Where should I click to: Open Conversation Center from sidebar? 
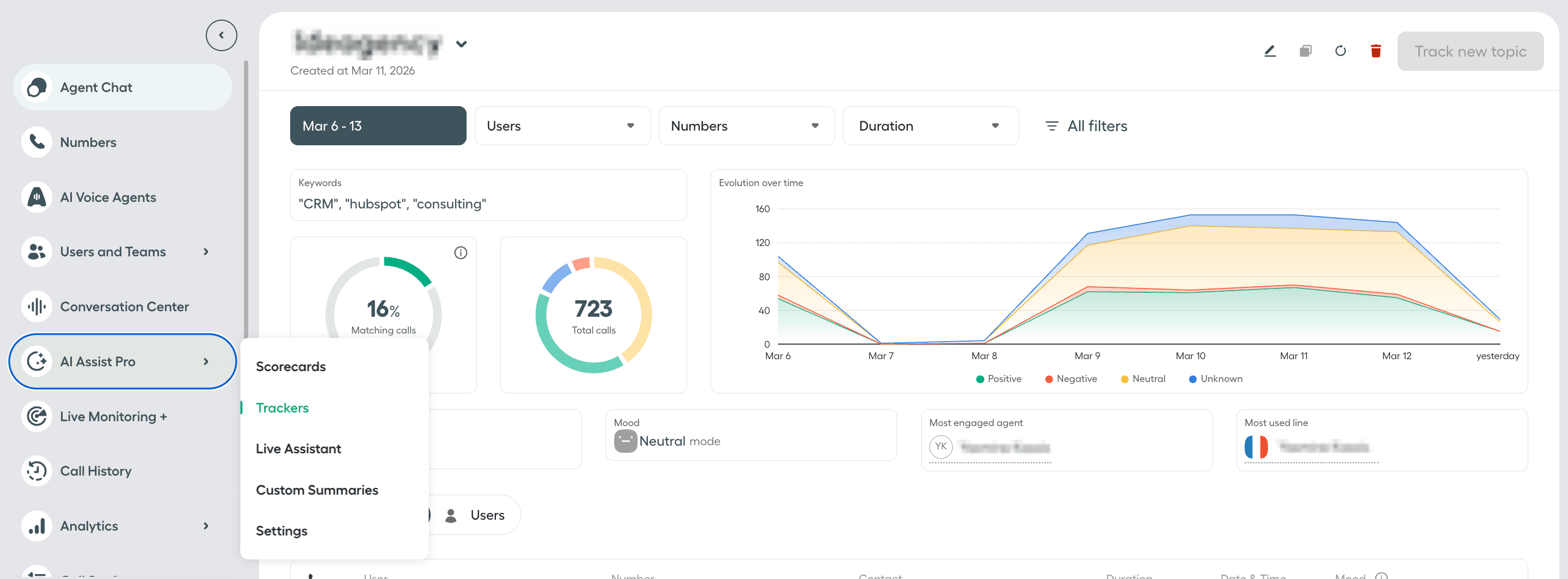point(124,306)
